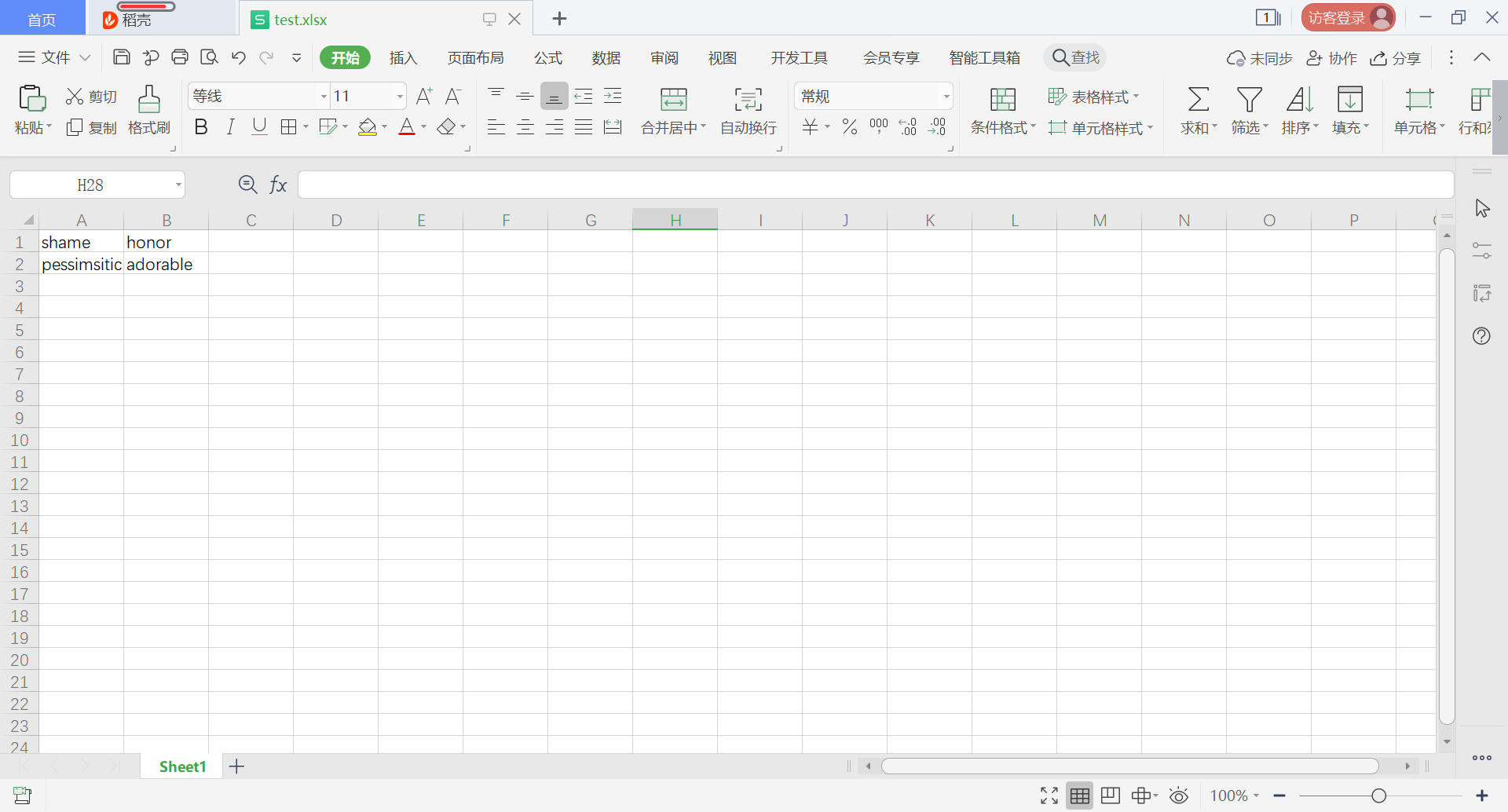Open the AutoSum (求和) function
This screenshot has height=812, width=1508.
click(1197, 110)
